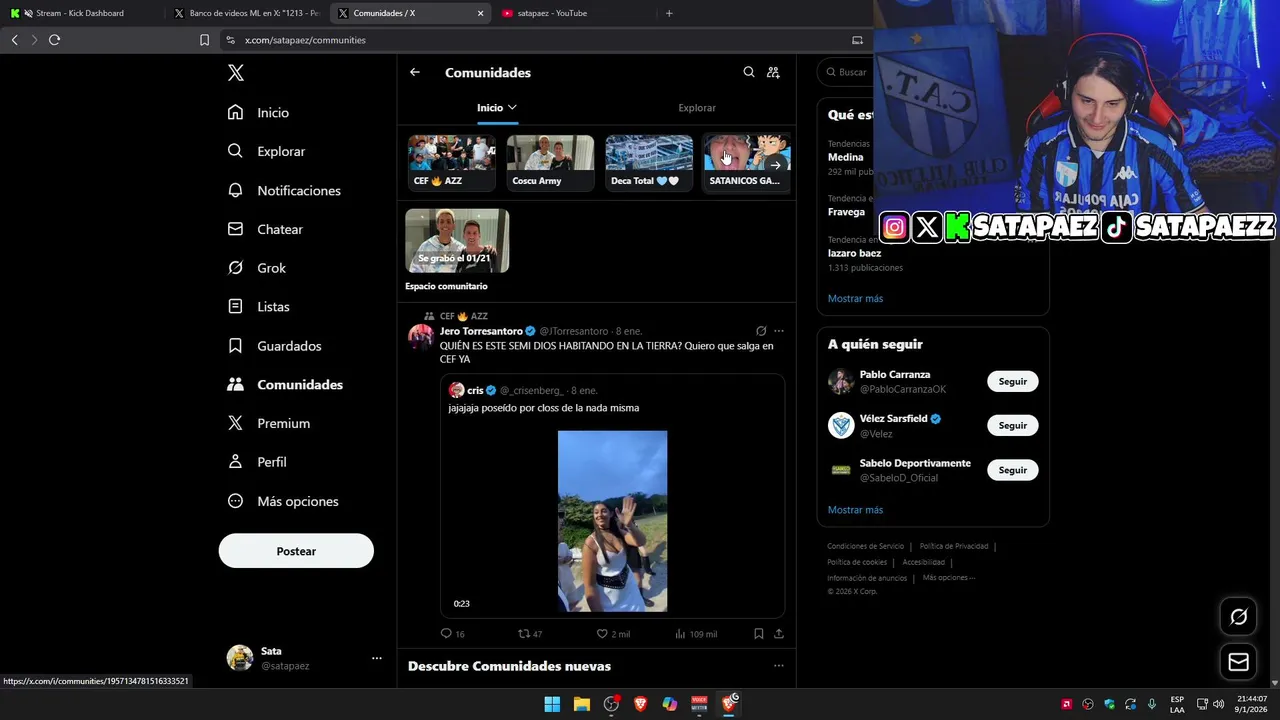
Task: Switch to Banco de videos ML tab
Action: point(246,13)
